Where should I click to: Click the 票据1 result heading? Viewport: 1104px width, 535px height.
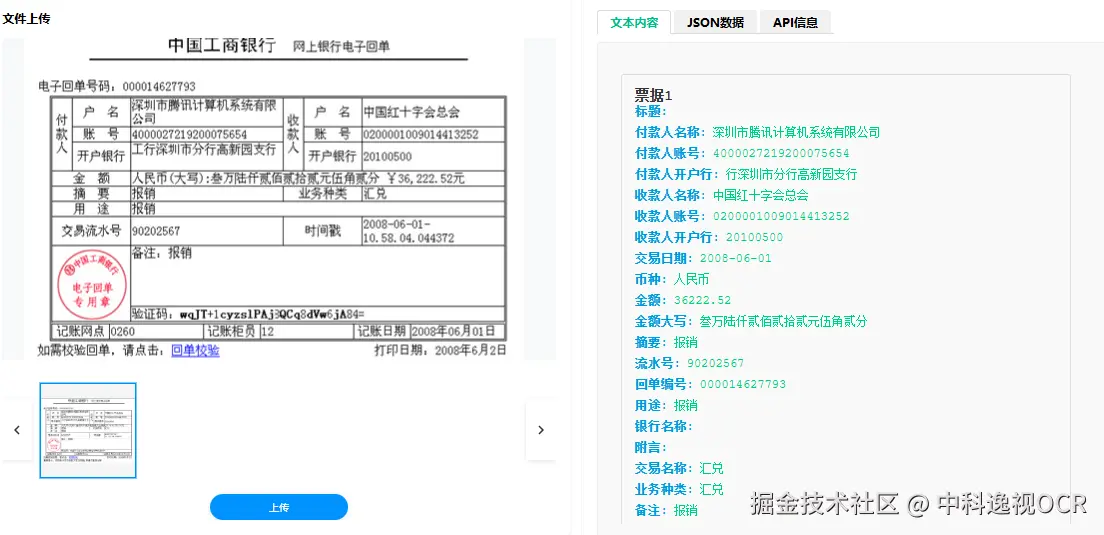click(x=653, y=95)
